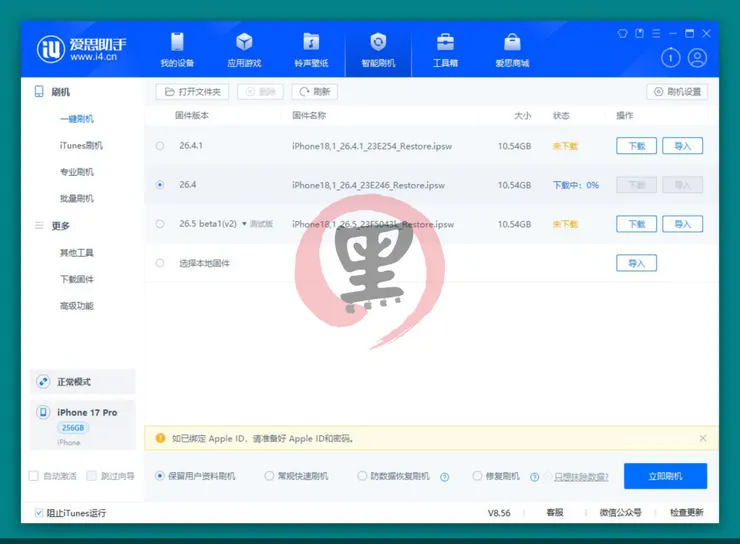
Task: Click help icon next to 修复刷机
Action: click(x=534, y=477)
